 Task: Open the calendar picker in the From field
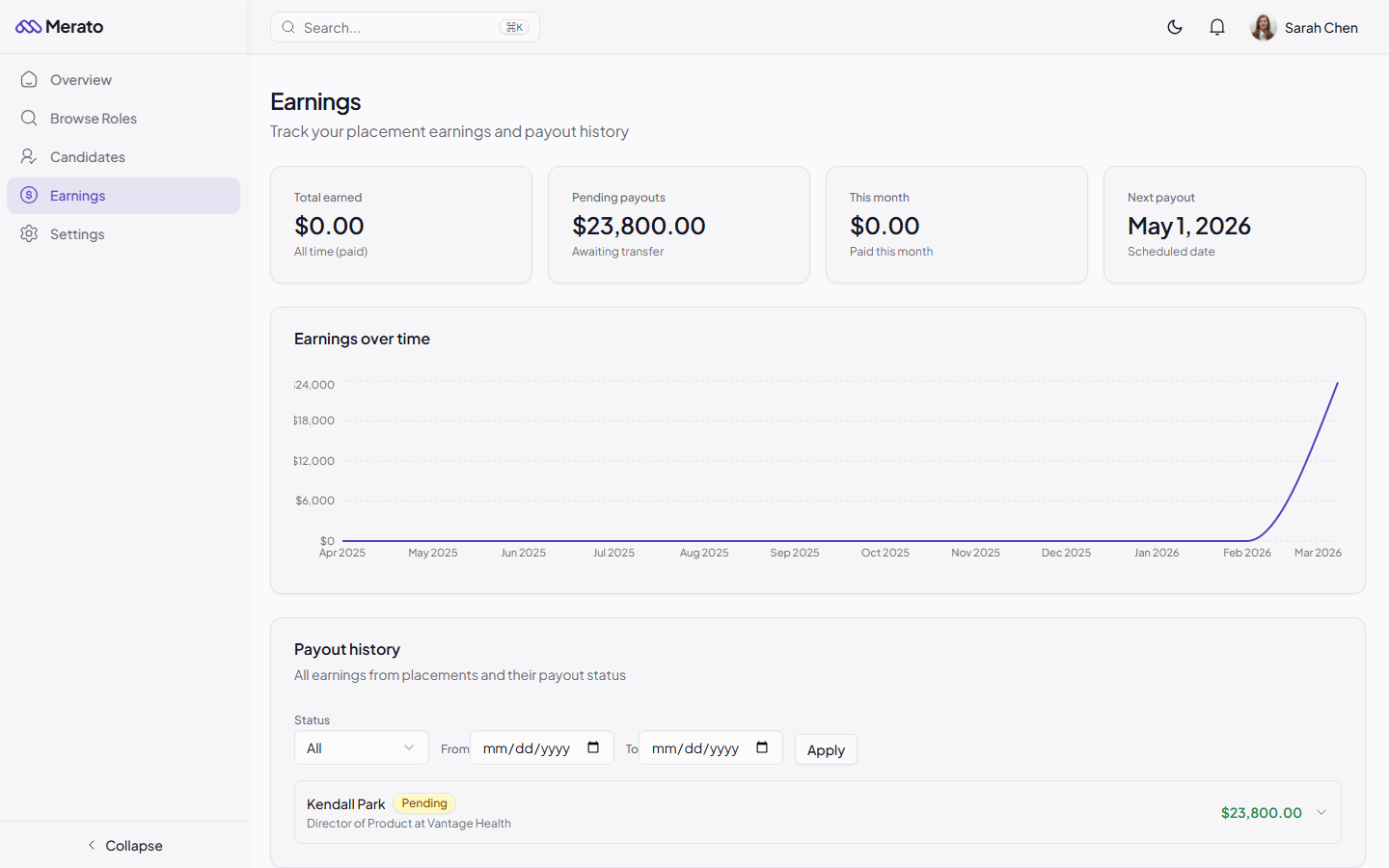point(592,747)
